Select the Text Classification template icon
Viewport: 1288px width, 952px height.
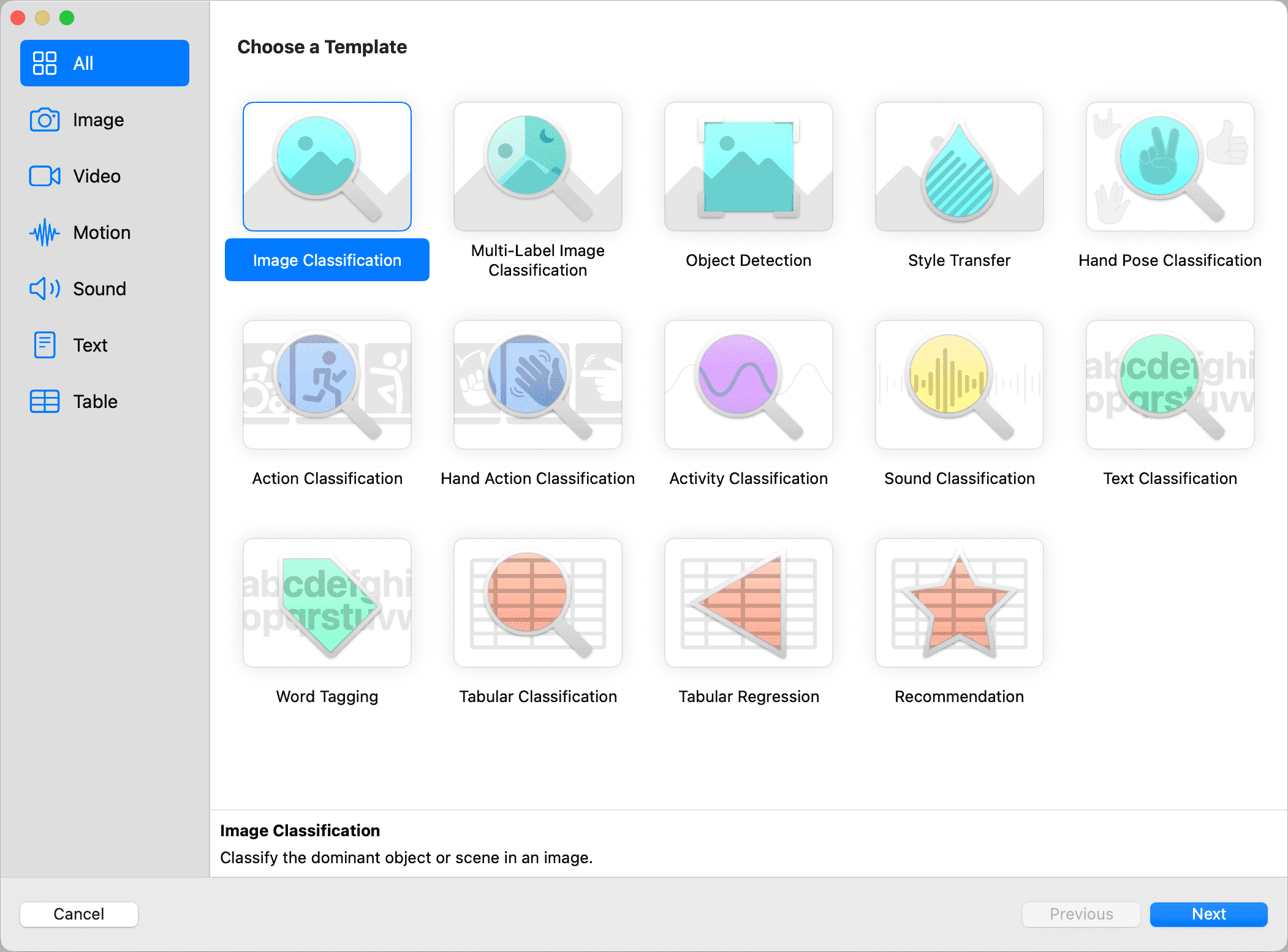tap(1170, 385)
